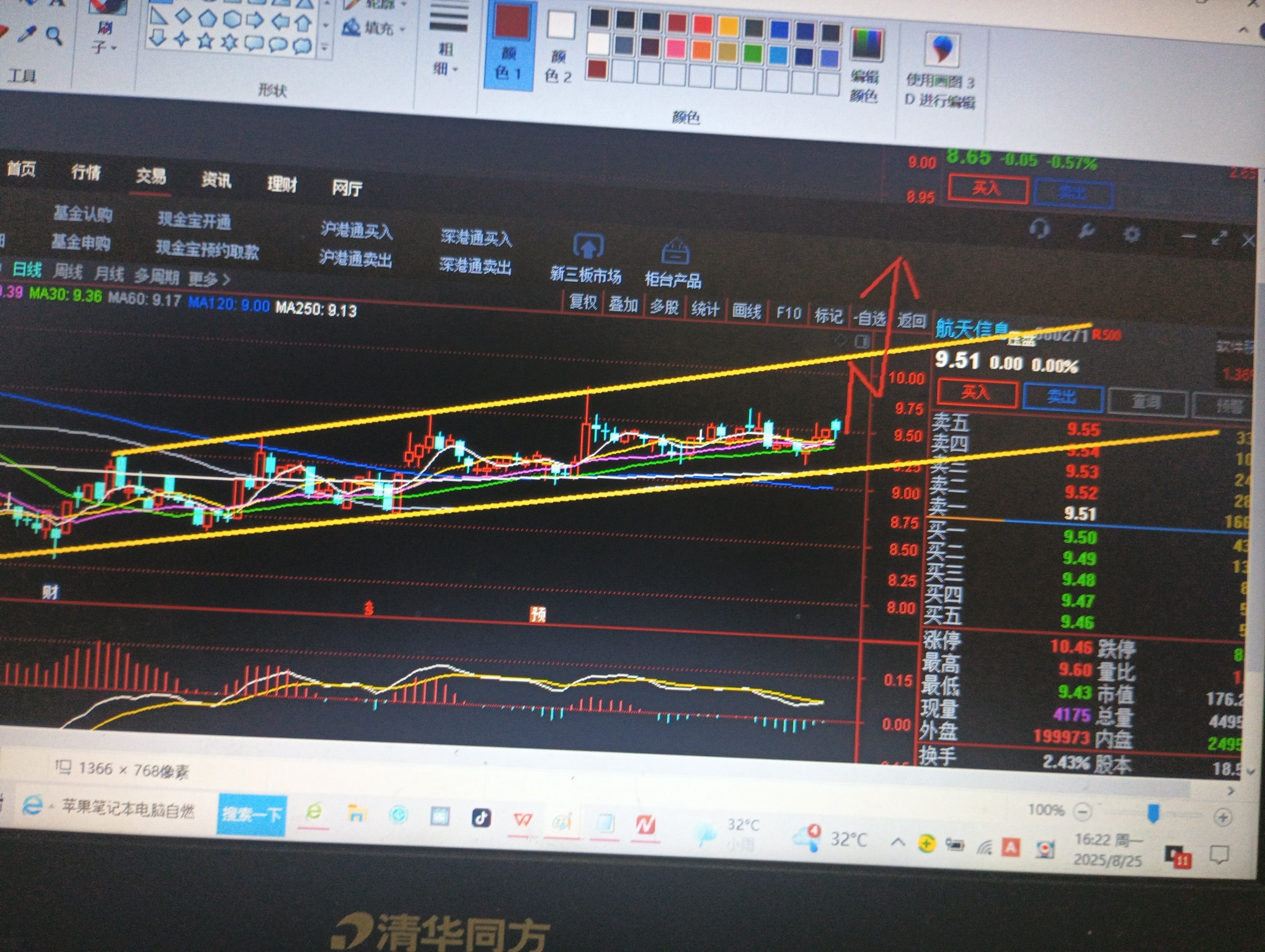Expand the shapes gallery with more arrow
Viewport: 1265px width, 952px height.
325,48
